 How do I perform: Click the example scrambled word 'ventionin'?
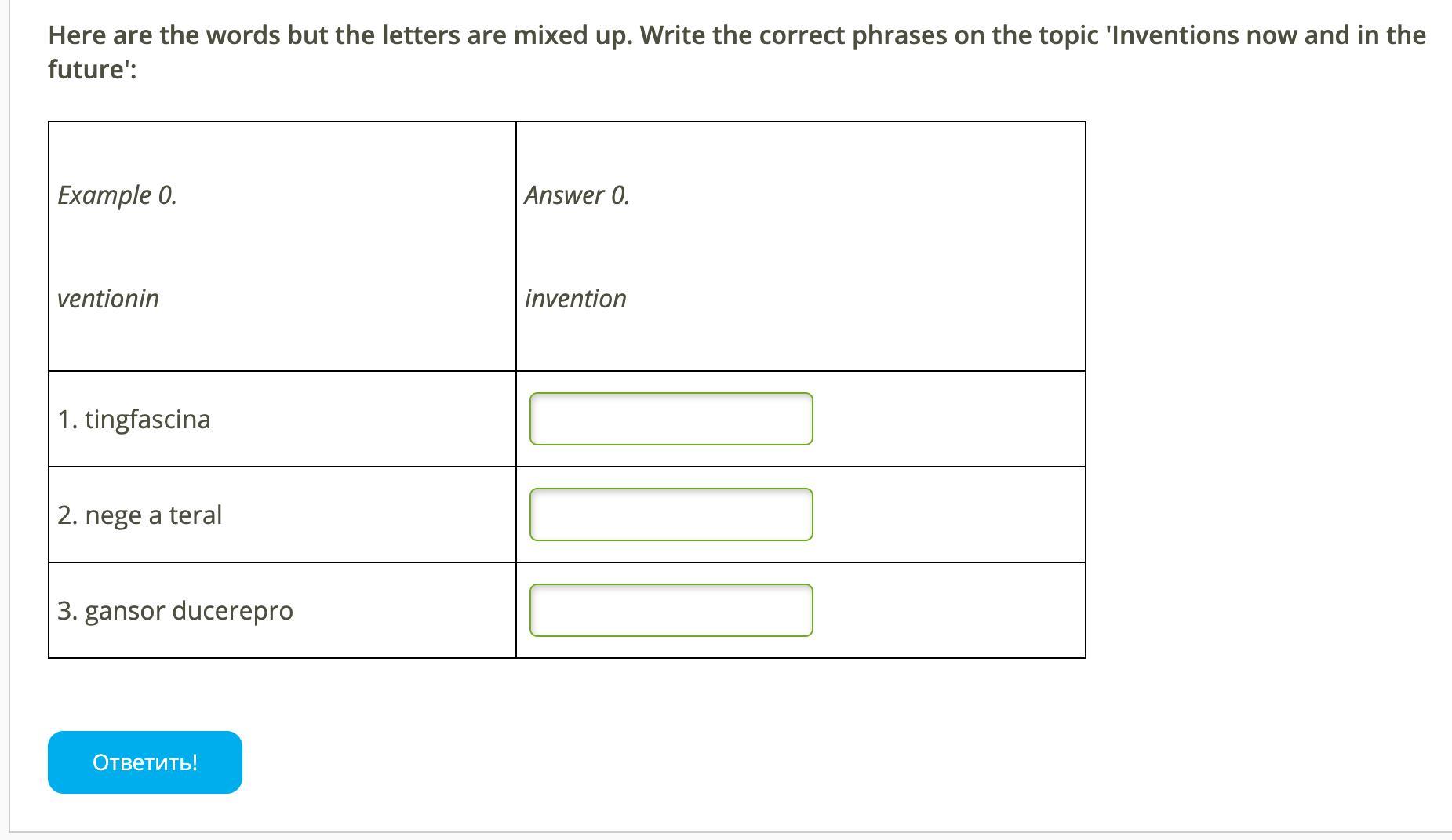(108, 299)
